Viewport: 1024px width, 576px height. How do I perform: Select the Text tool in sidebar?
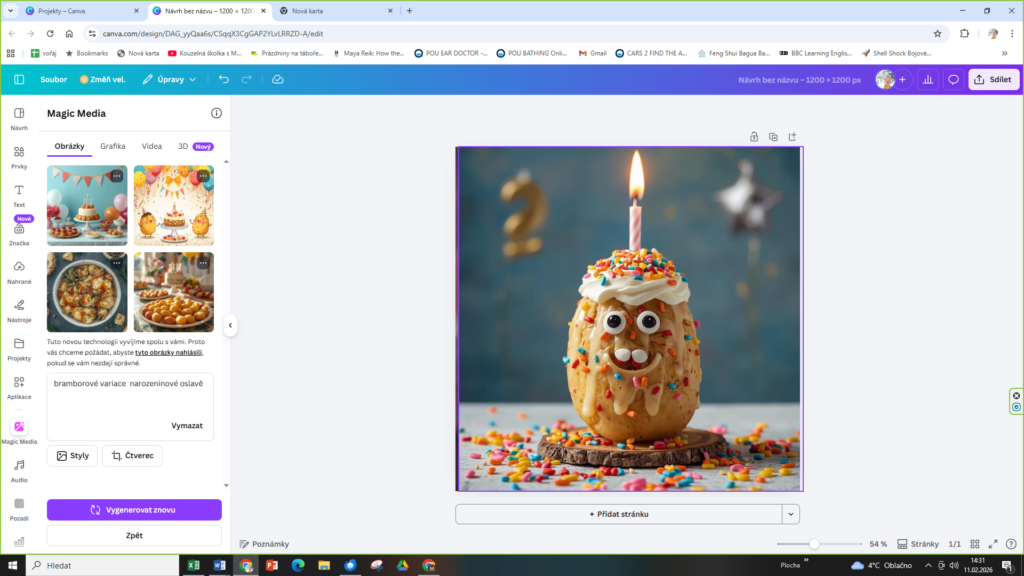point(19,194)
